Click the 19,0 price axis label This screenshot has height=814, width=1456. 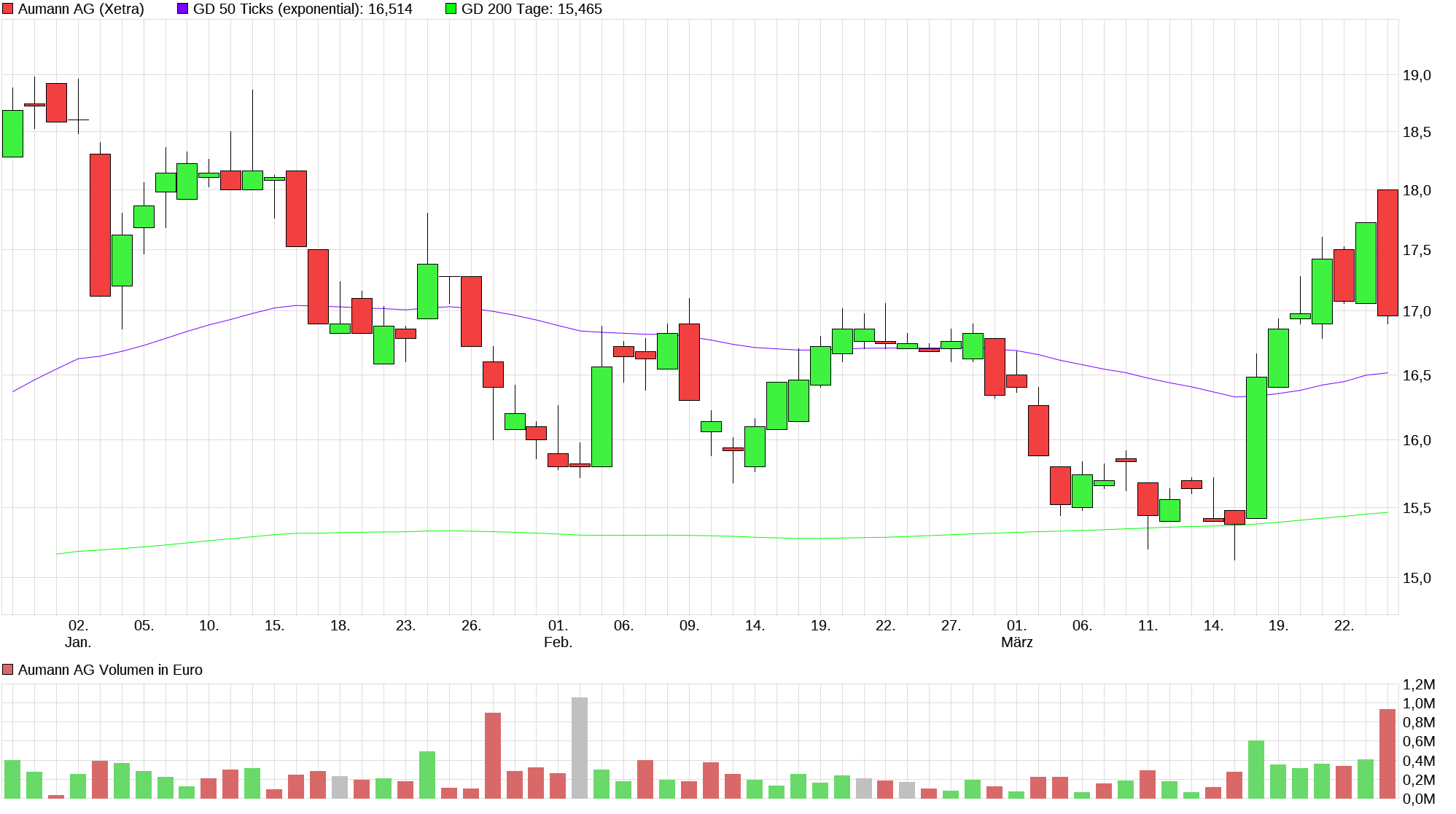(1417, 75)
